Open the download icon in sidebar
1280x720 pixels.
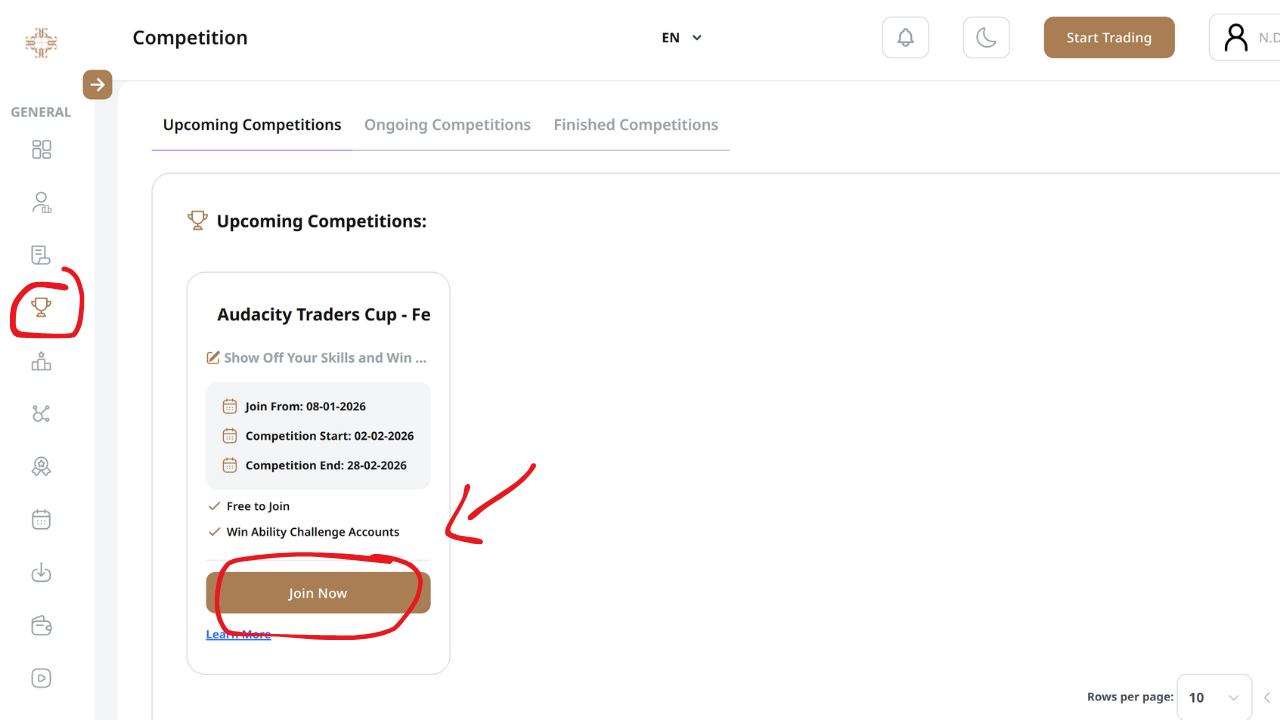(41, 573)
